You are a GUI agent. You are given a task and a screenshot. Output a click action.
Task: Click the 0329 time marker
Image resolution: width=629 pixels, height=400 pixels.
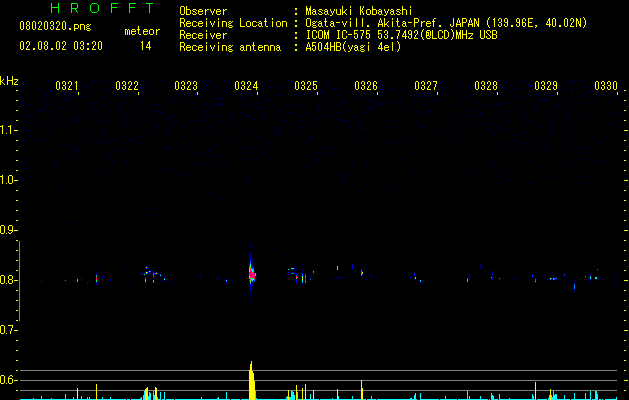point(546,86)
